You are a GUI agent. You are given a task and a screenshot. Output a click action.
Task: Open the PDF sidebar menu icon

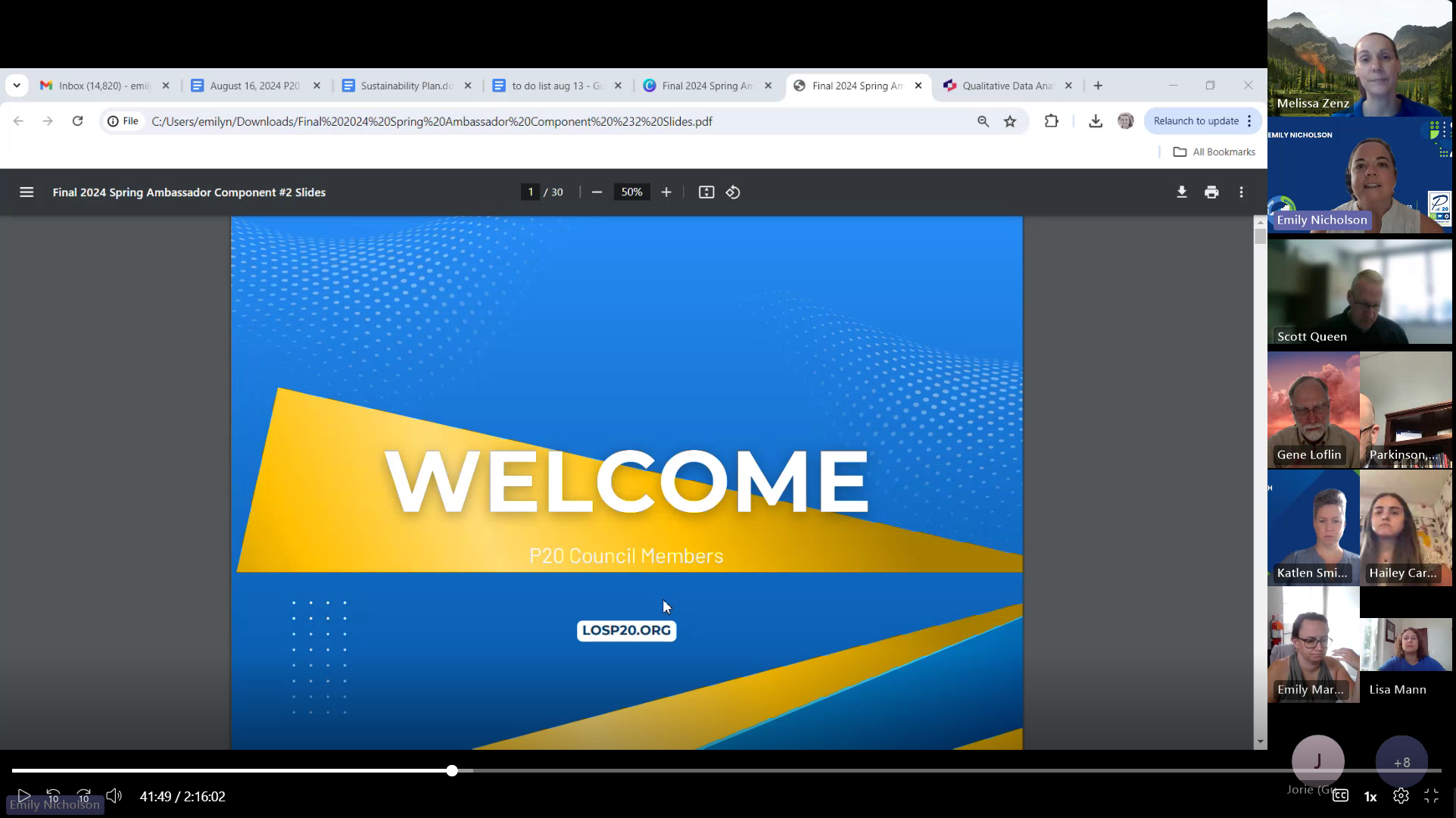click(x=27, y=192)
